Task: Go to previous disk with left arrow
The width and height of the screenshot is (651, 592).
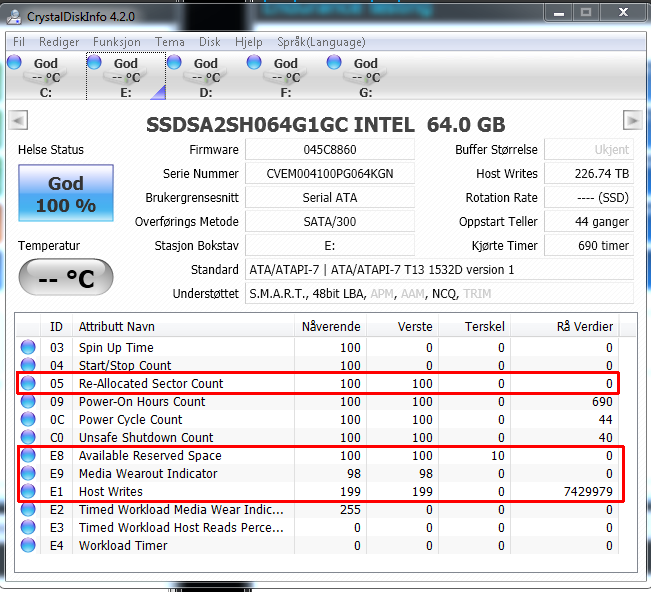Action: coord(18,120)
